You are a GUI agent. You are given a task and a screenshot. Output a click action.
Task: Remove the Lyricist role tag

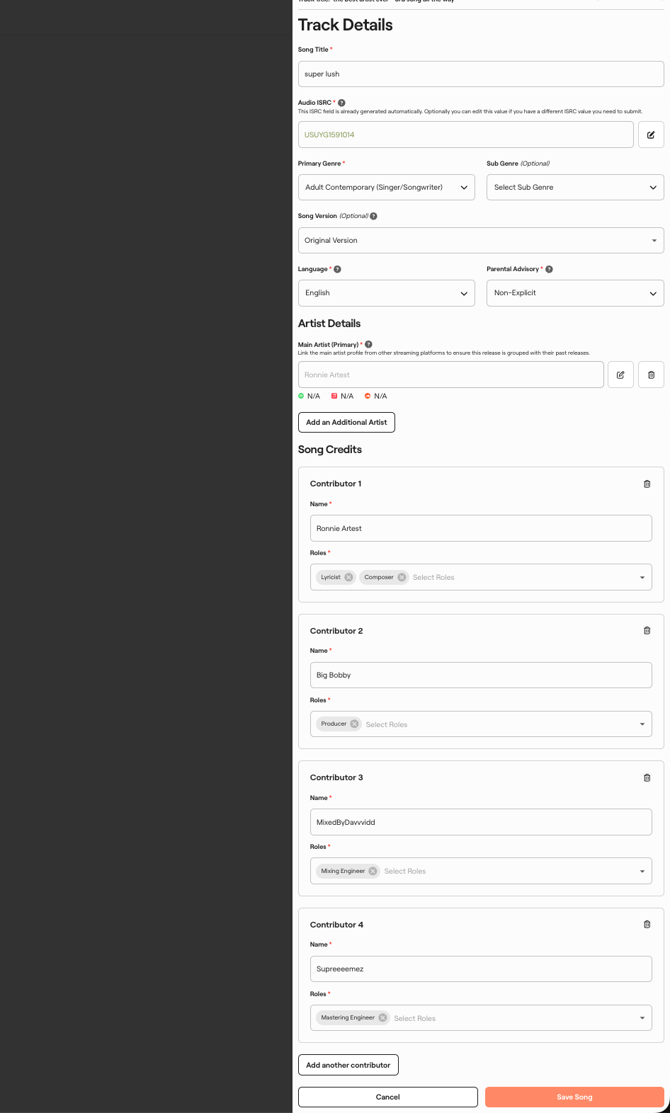click(x=349, y=577)
